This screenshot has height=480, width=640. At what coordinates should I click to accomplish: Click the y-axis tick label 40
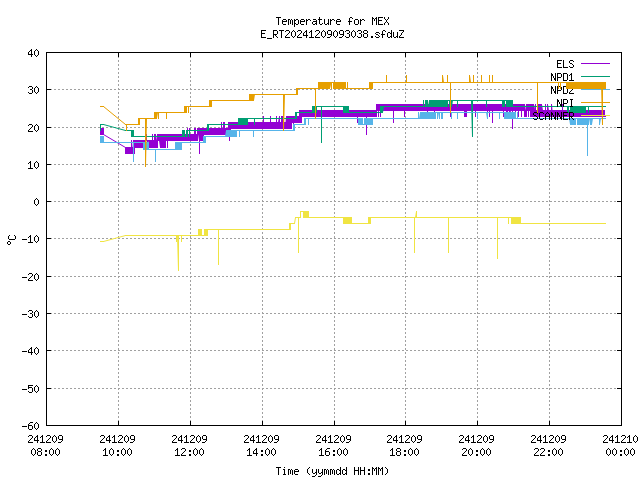(x=33, y=53)
